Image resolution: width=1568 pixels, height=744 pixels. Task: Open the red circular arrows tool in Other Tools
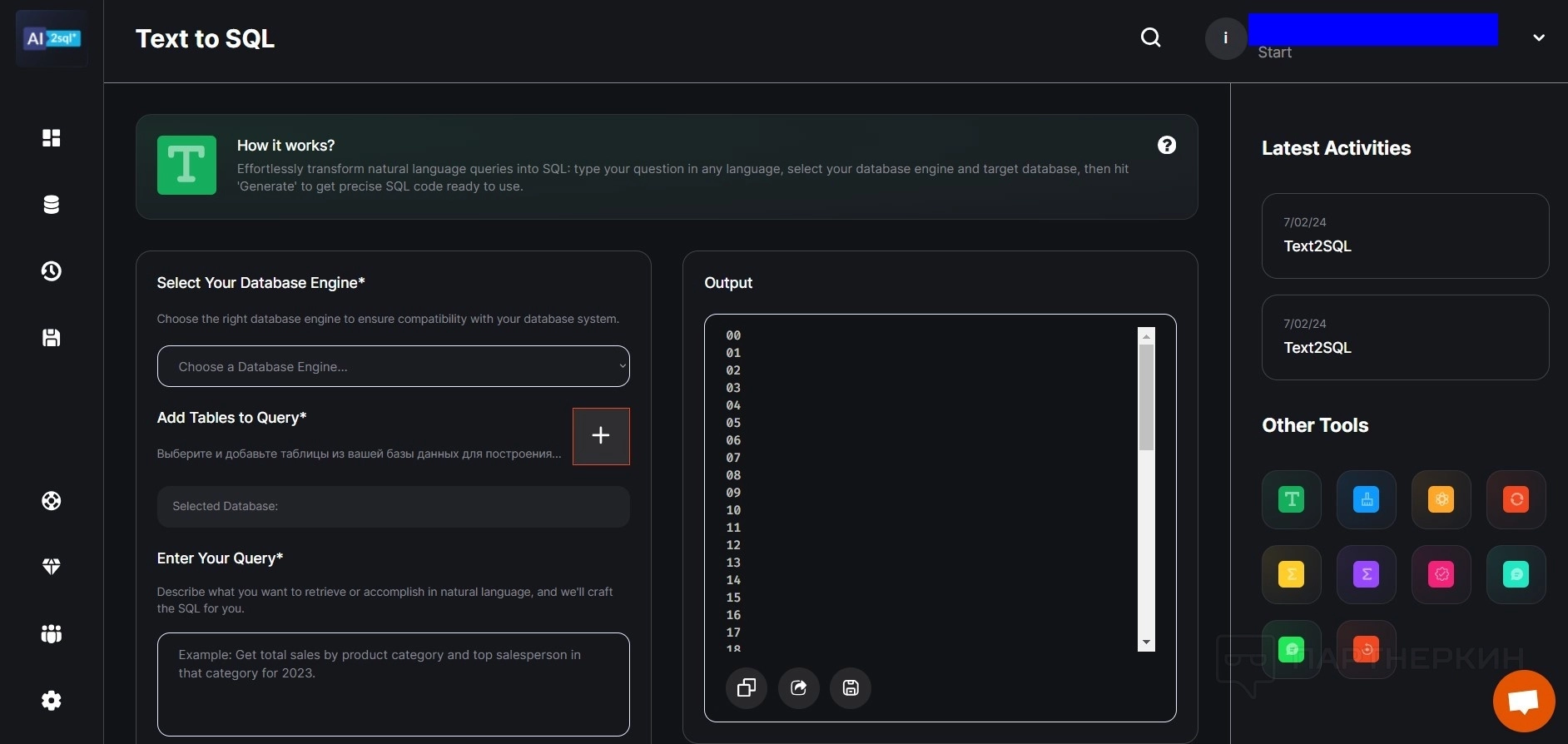1516,499
